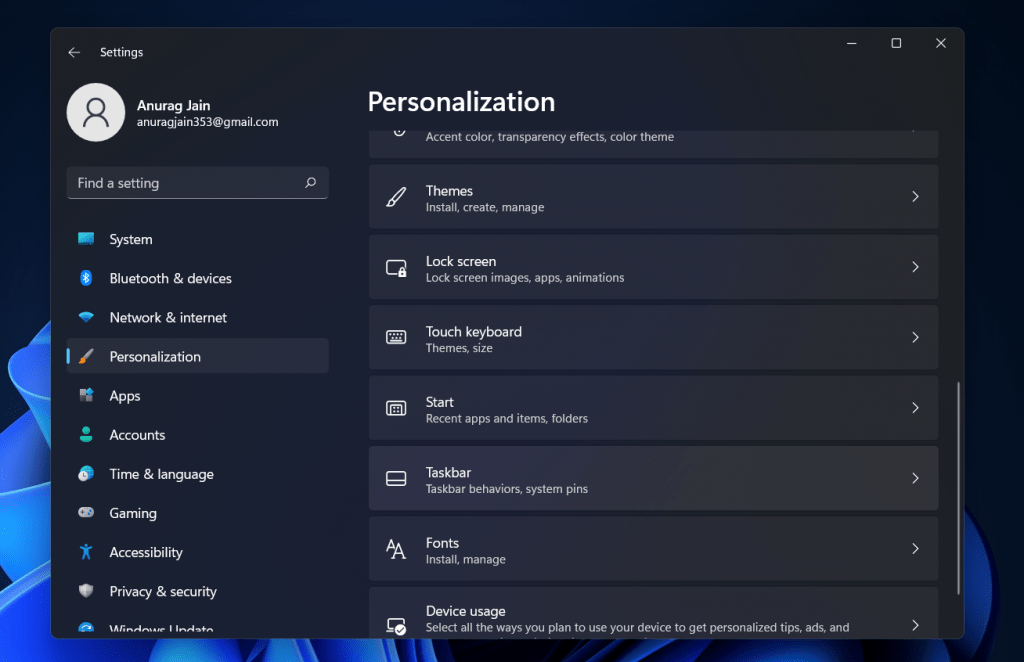Open the Device usage settings row
This screenshot has width=1024, height=662.
tap(653, 612)
